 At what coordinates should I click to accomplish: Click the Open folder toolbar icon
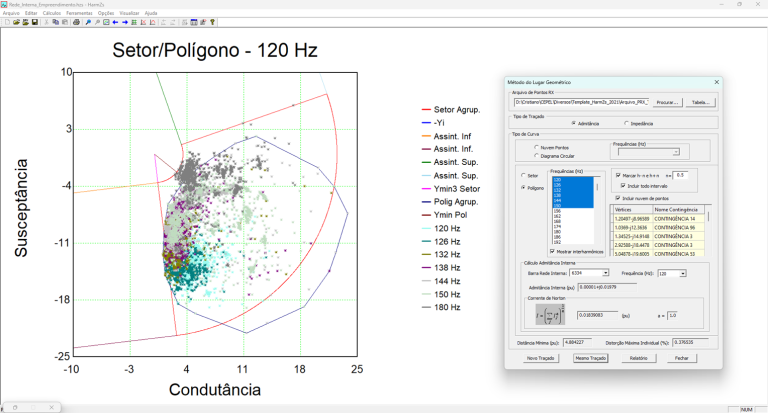(x=15, y=21)
